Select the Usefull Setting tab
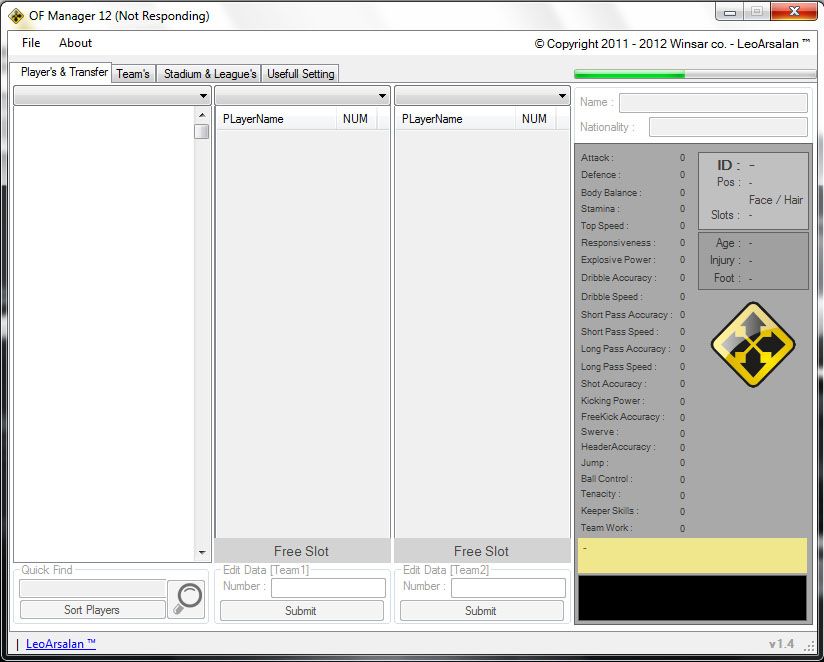824x662 pixels. click(x=301, y=74)
